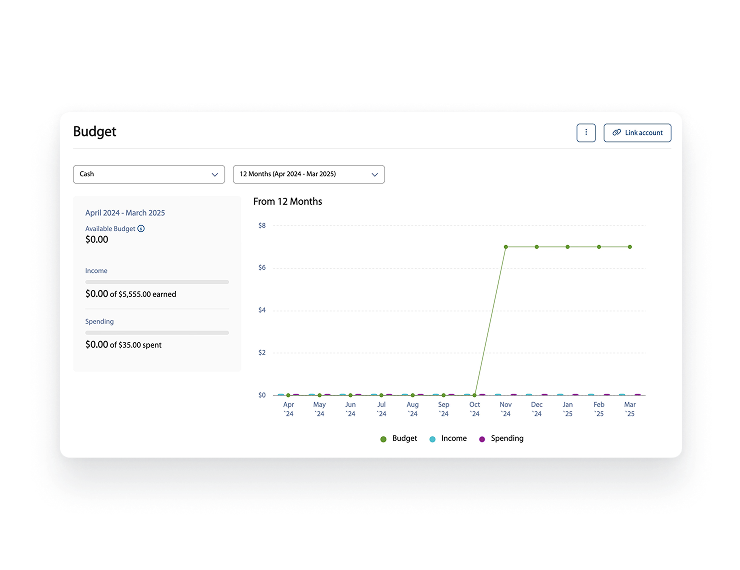740x570 pixels.
Task: Toggle the Budget legend series
Action: tap(399, 438)
